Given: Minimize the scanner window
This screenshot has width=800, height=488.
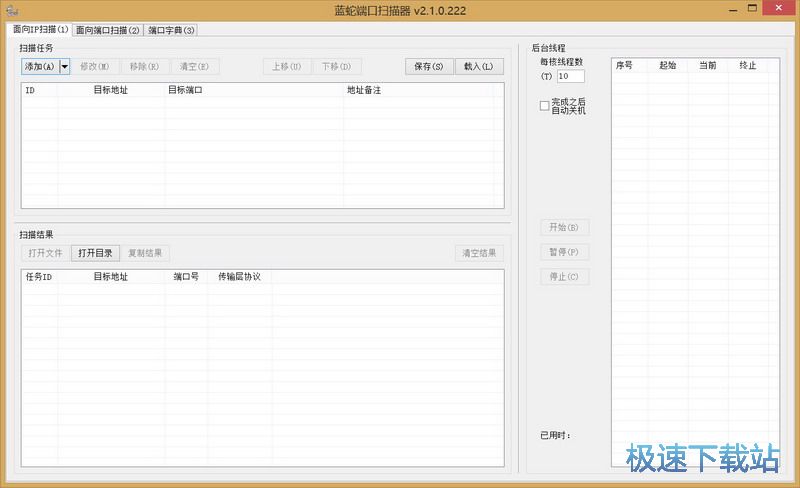Looking at the screenshot, I should click(712, 9).
